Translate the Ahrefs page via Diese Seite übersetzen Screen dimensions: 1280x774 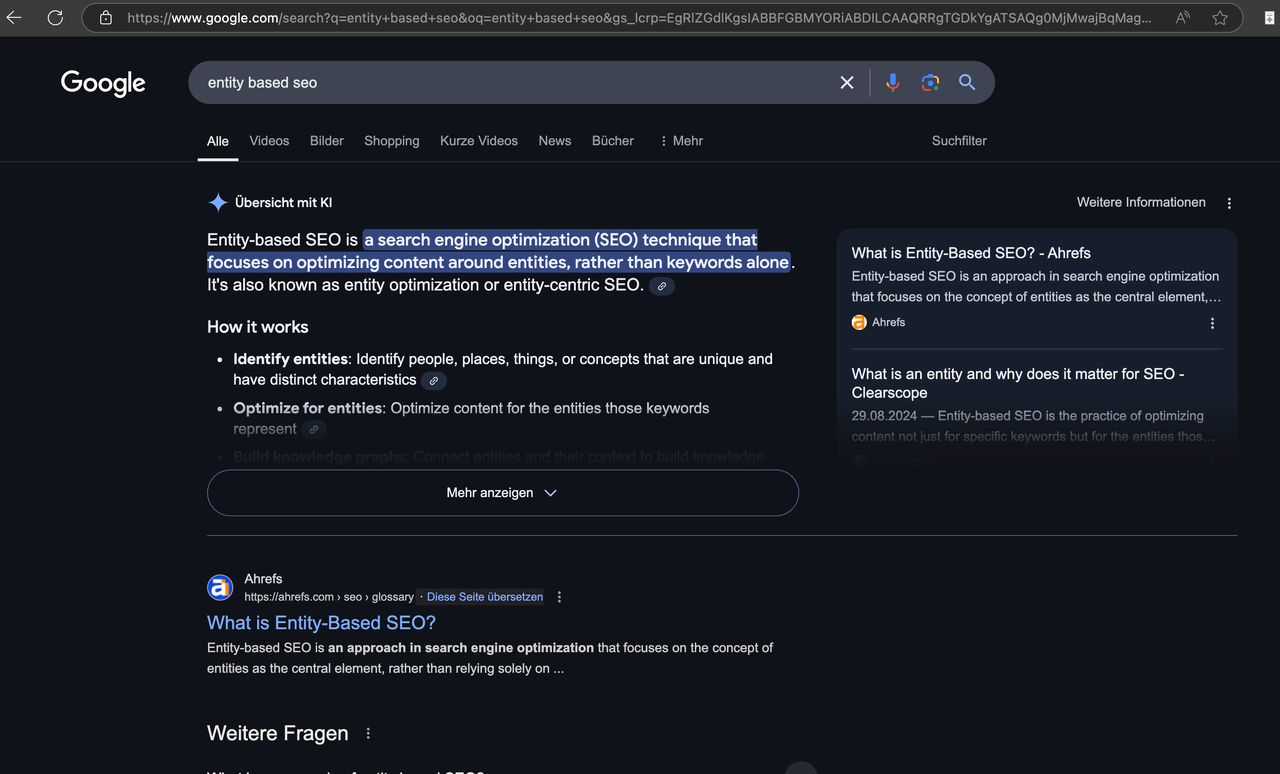pos(485,596)
